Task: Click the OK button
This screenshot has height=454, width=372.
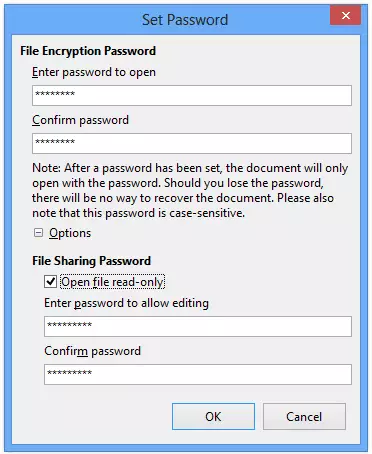Action: click(x=213, y=416)
